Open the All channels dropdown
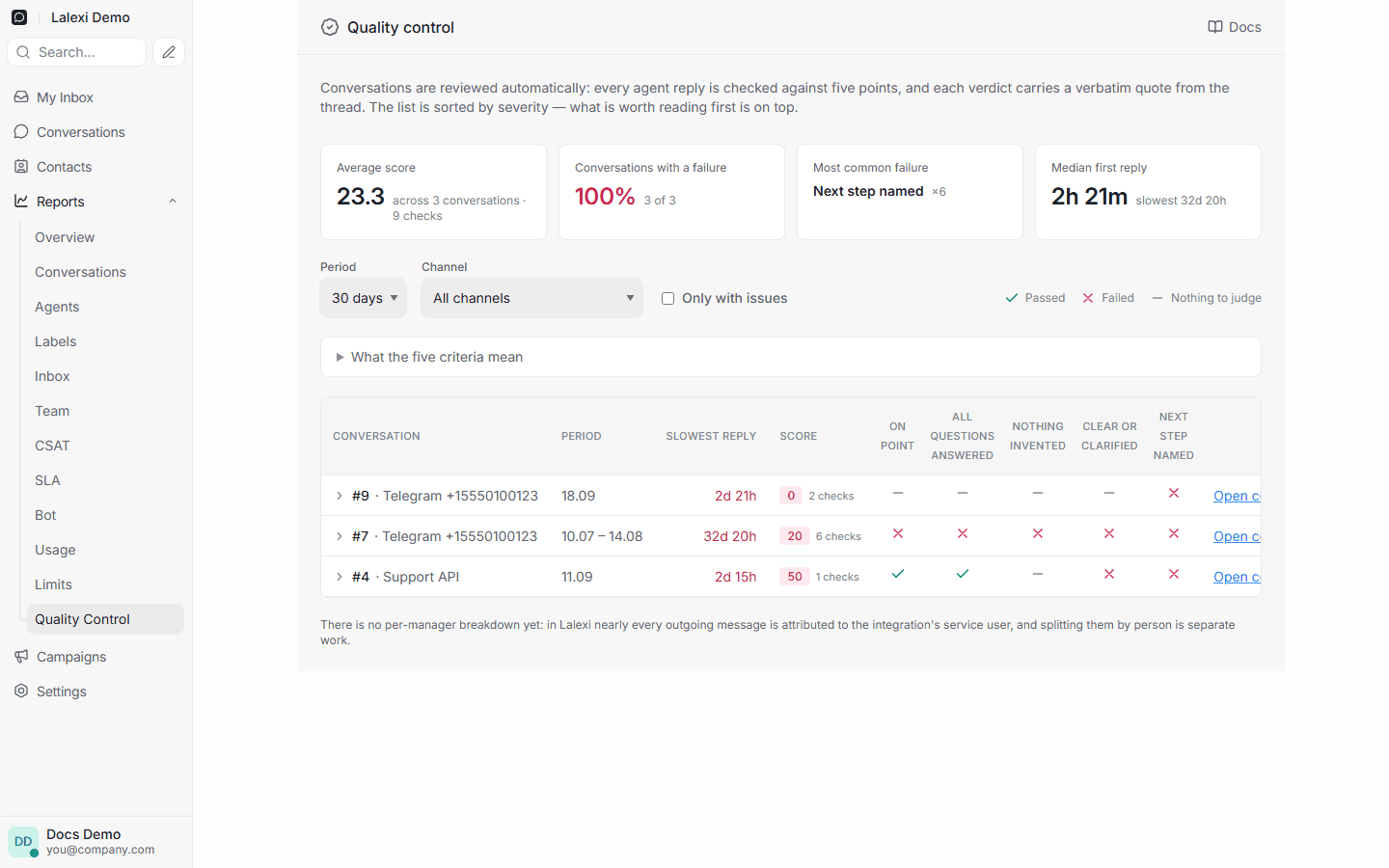The height and width of the screenshot is (868, 1389). click(x=531, y=298)
